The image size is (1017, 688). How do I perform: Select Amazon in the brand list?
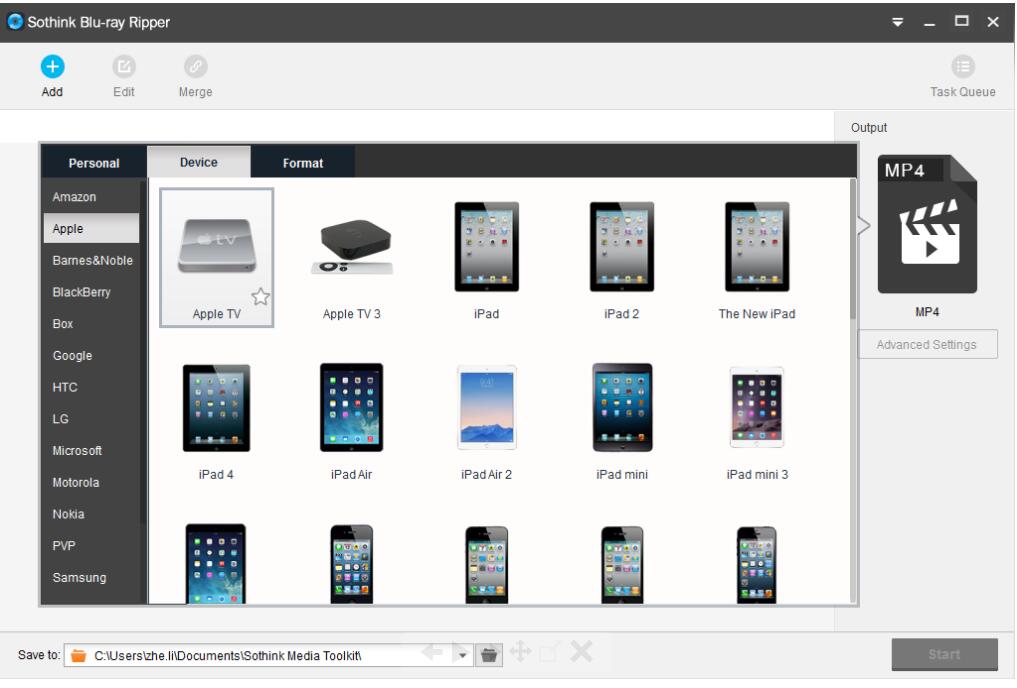pyautogui.click(x=91, y=196)
